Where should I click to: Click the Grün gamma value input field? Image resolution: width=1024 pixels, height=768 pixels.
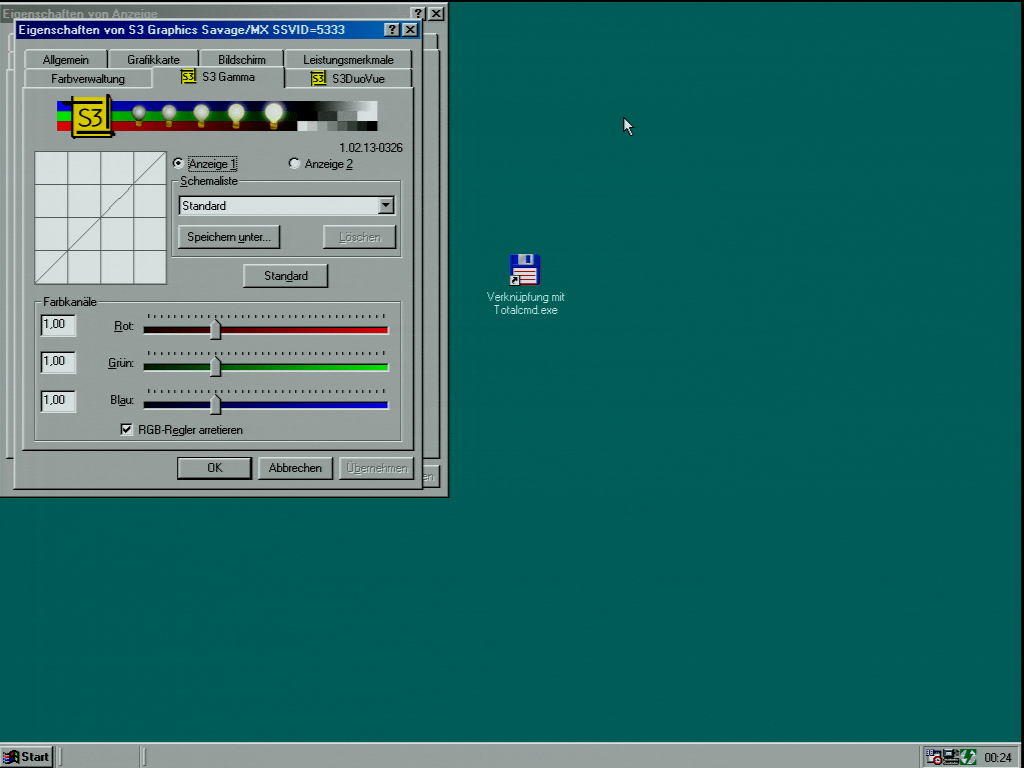click(x=58, y=362)
